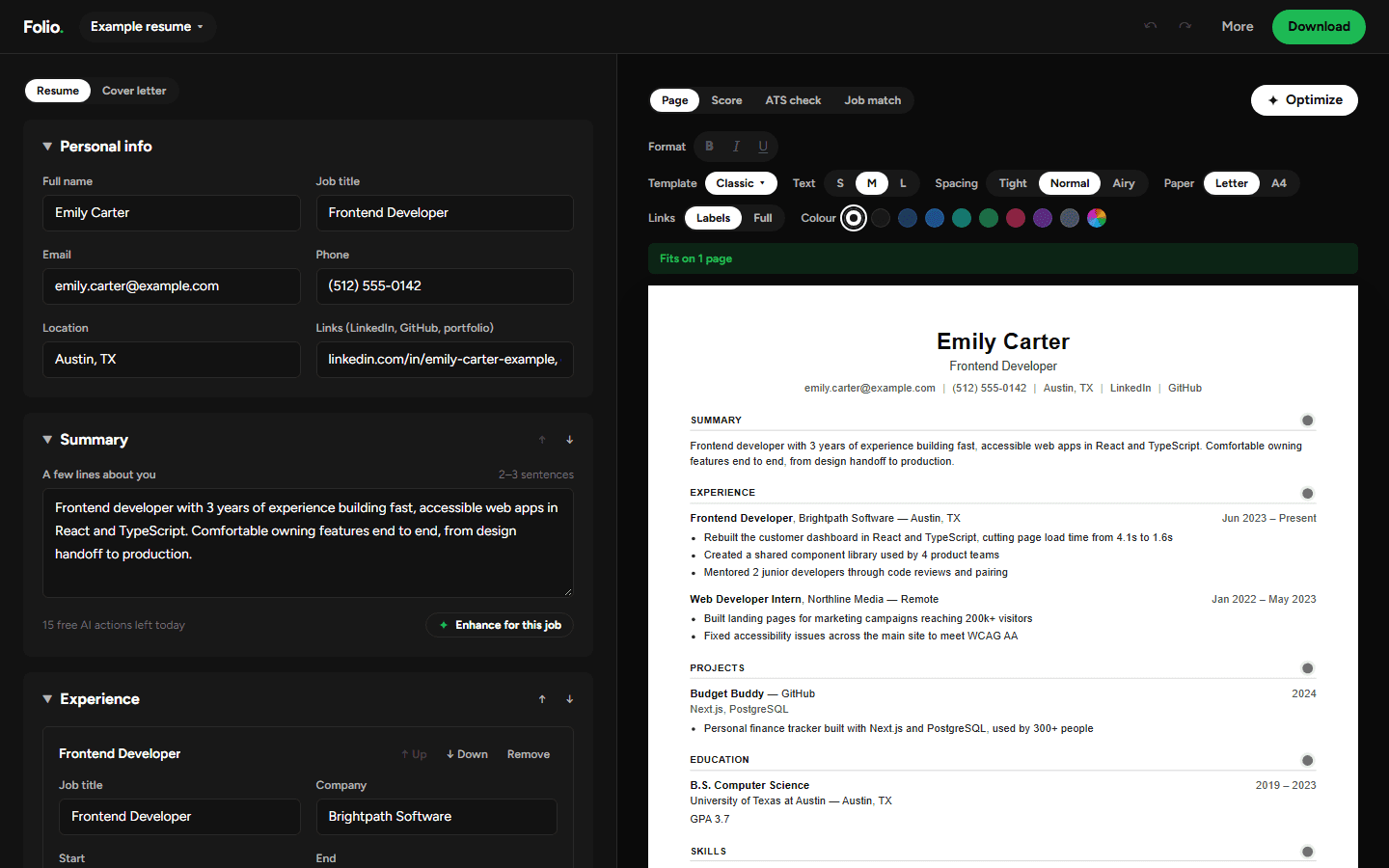Click the dot beside the EXPERIENCE heading

pos(1308,494)
